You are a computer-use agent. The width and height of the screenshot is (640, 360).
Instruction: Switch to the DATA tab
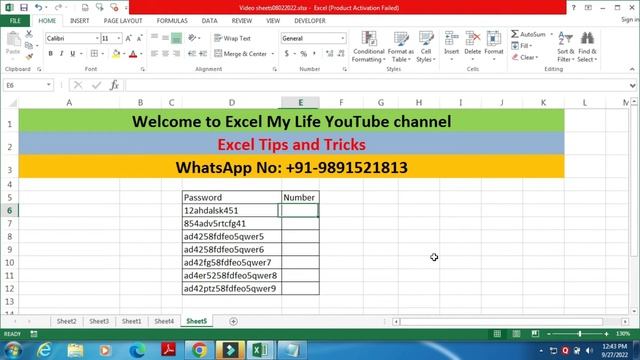(209, 20)
